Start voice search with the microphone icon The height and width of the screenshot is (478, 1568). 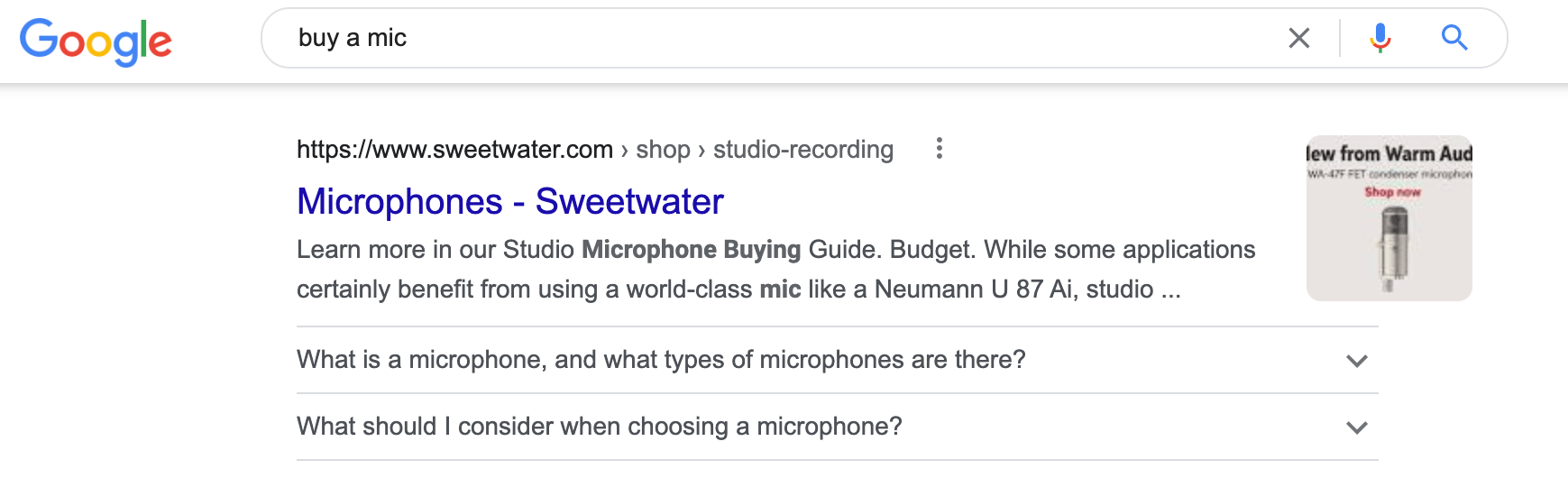coord(1380,38)
